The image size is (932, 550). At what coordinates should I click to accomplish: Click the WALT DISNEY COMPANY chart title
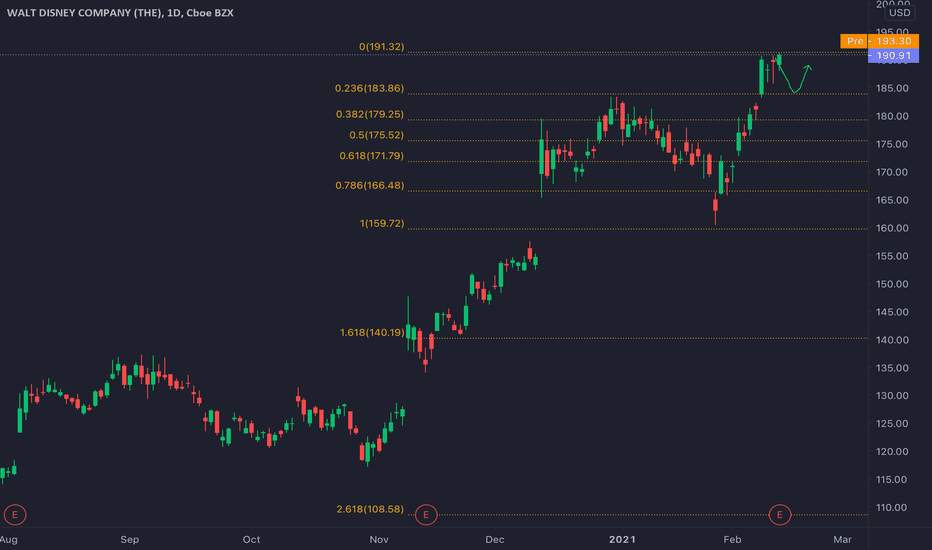[x=120, y=12]
